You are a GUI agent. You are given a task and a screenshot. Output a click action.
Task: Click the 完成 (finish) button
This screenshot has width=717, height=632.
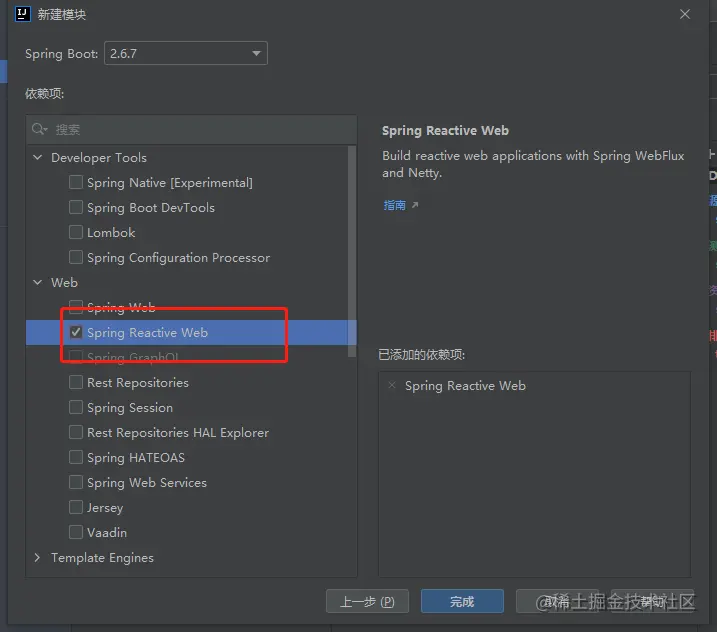pyautogui.click(x=461, y=601)
